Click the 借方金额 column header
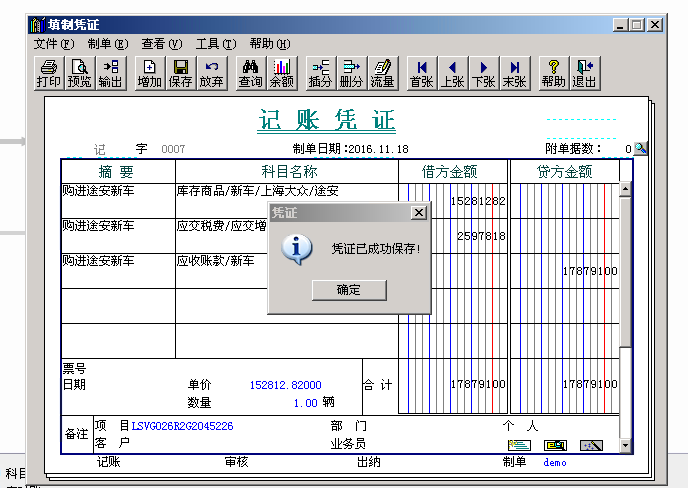Viewport: 688px width, 488px height. pos(453,172)
